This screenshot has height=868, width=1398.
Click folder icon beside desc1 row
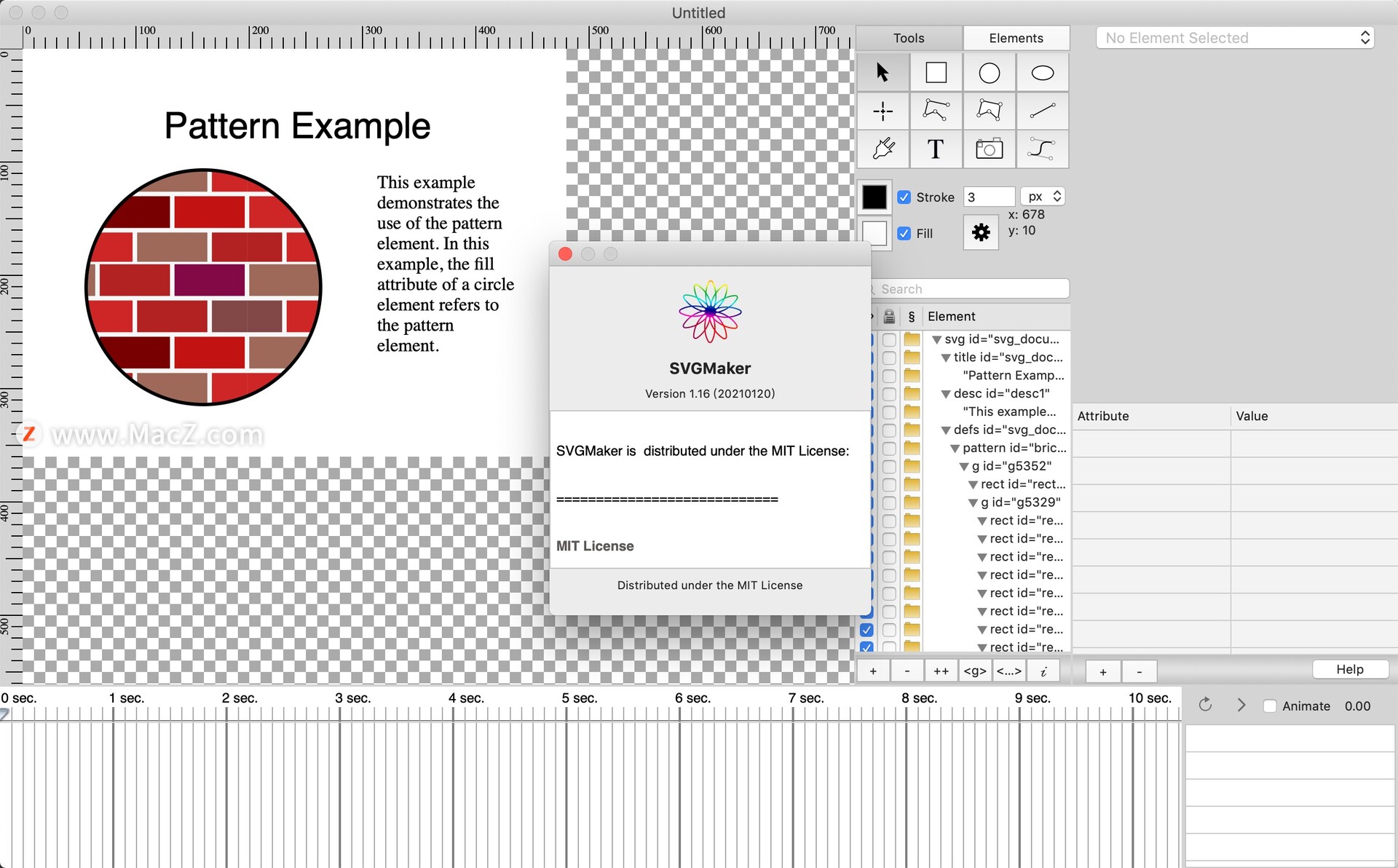(912, 394)
